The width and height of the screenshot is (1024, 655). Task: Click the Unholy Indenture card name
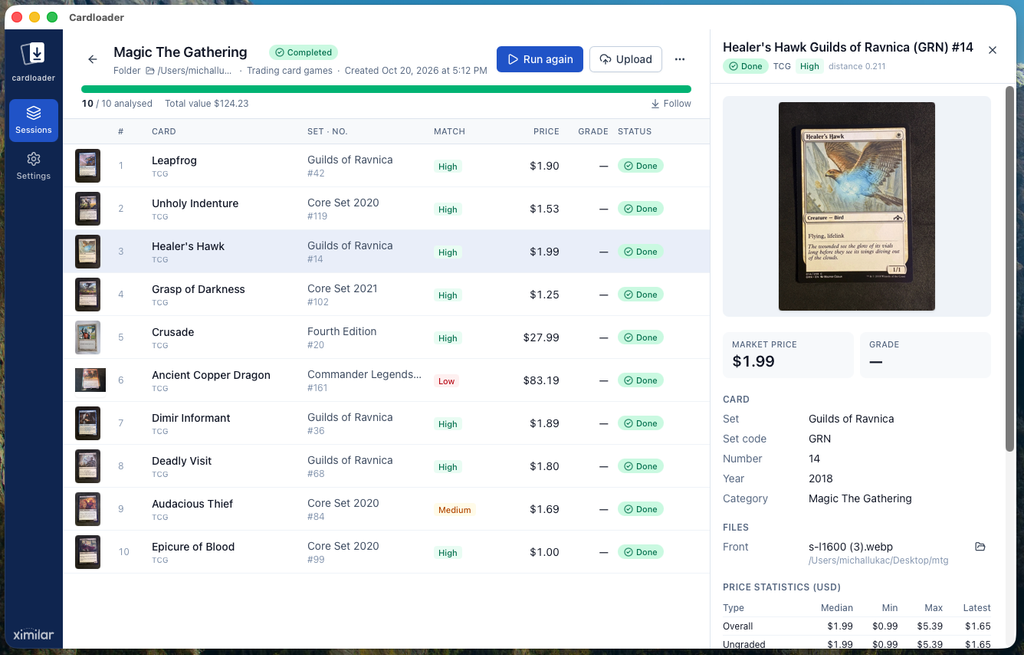tap(195, 203)
